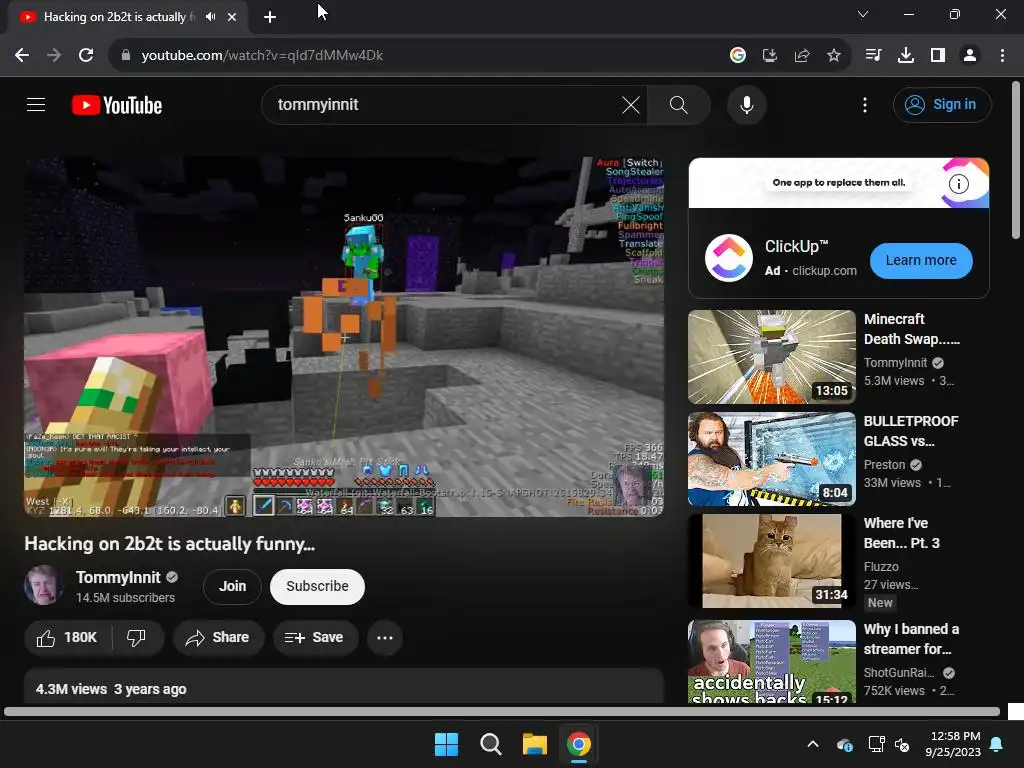Image resolution: width=1024 pixels, height=768 pixels.
Task: Go to the YouTube home logo
Action: pyautogui.click(x=117, y=105)
